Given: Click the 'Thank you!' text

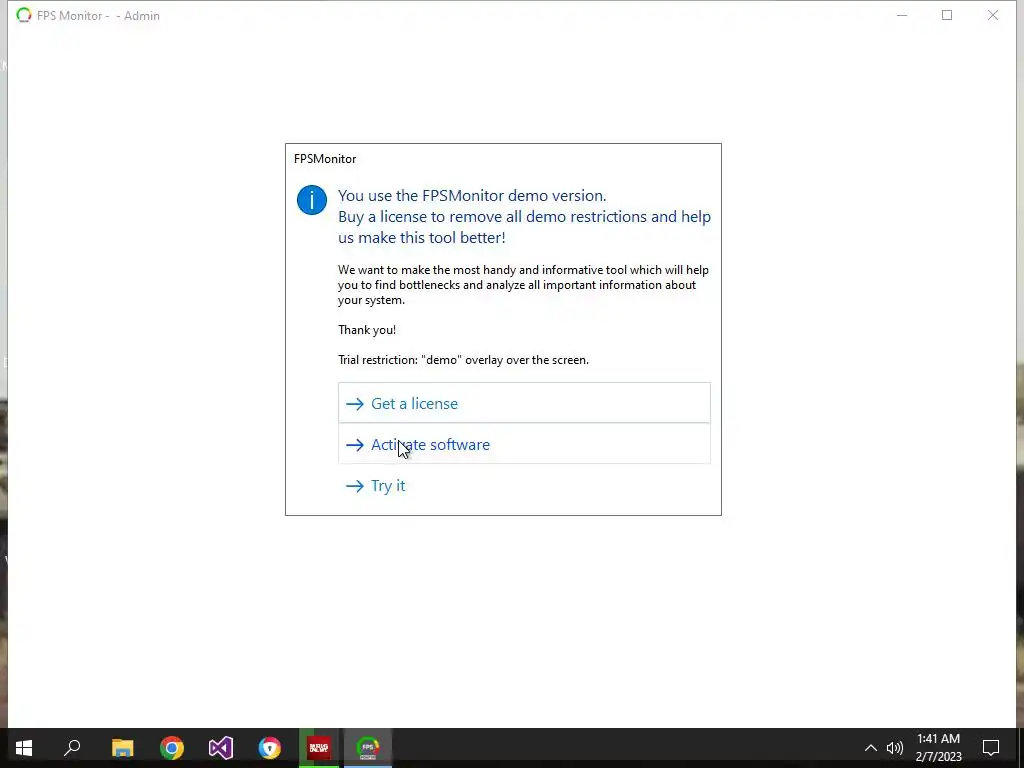Looking at the screenshot, I should pyautogui.click(x=367, y=330).
